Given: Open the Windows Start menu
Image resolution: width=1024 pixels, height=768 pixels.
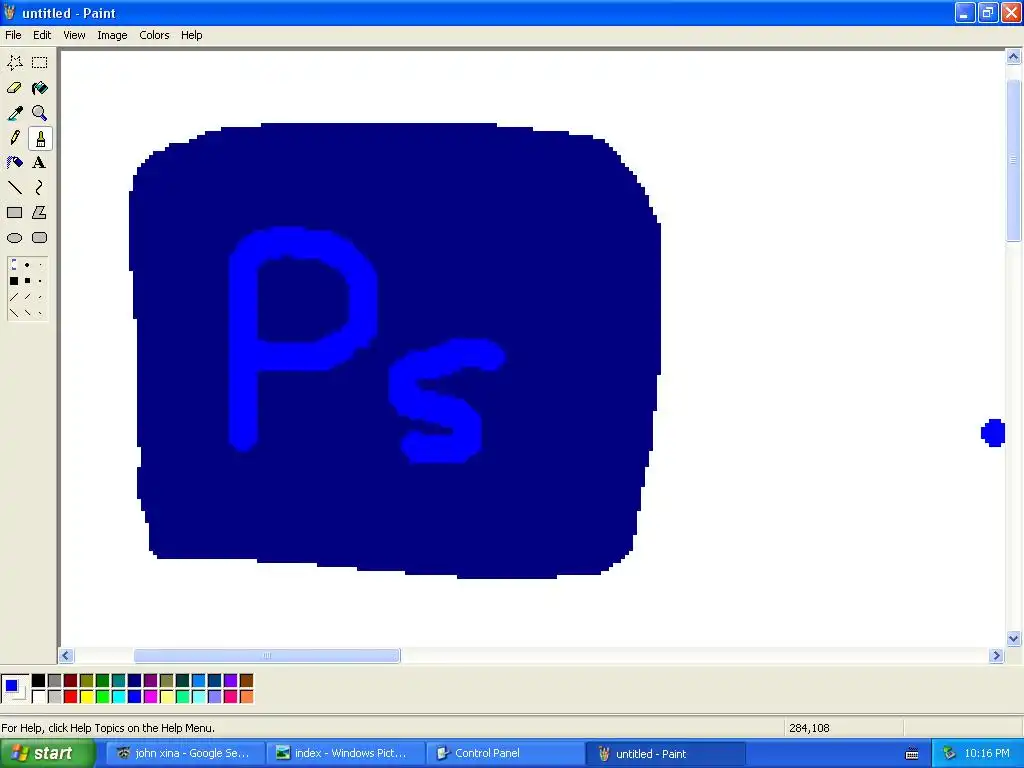Looking at the screenshot, I should click(x=47, y=754).
